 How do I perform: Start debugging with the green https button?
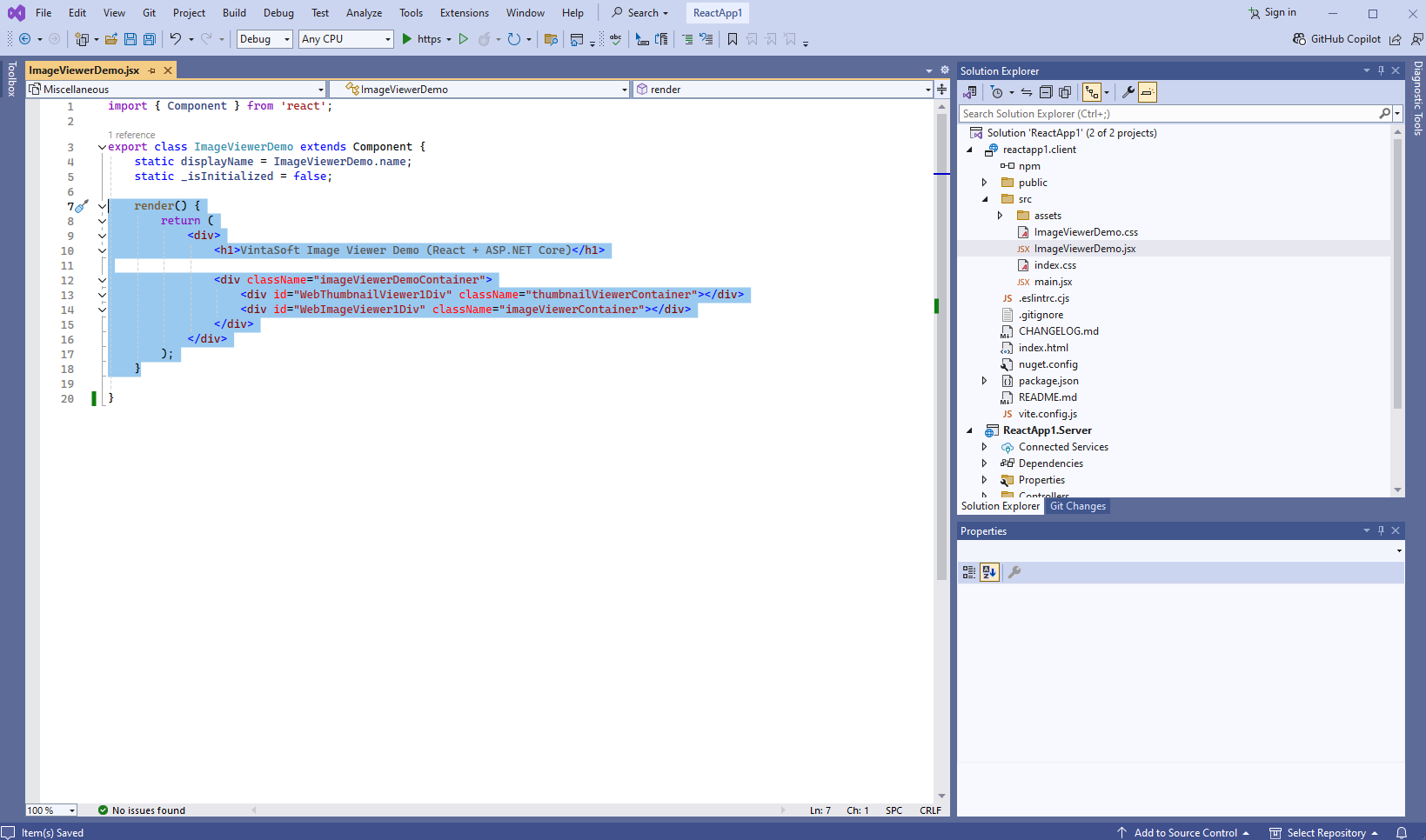[x=422, y=39]
